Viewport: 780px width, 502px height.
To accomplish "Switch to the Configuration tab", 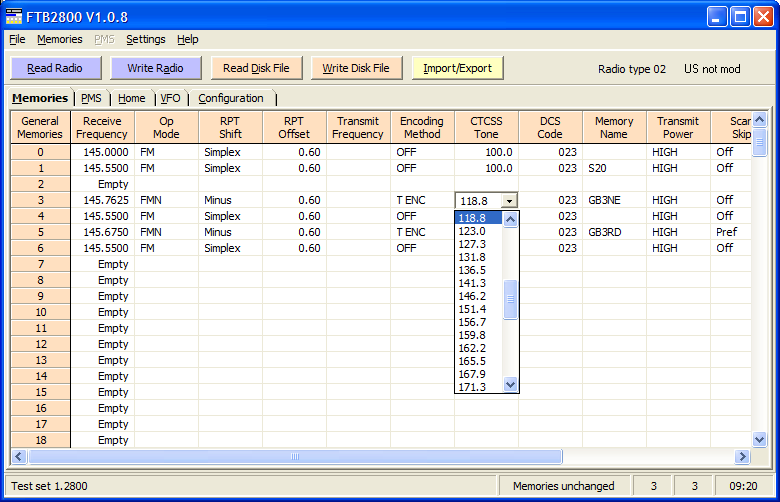I will (231, 98).
